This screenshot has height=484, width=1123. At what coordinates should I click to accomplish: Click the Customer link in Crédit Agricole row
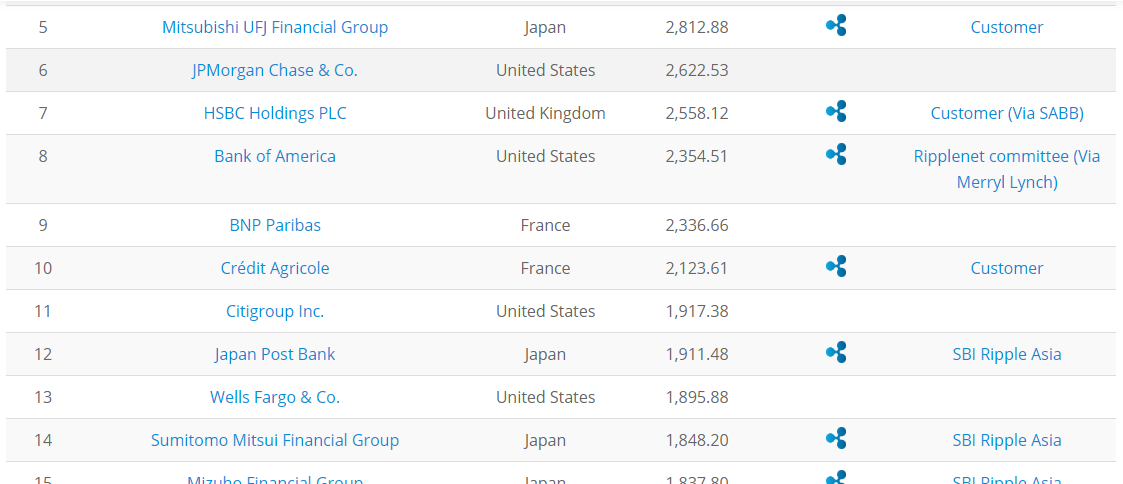(1007, 268)
